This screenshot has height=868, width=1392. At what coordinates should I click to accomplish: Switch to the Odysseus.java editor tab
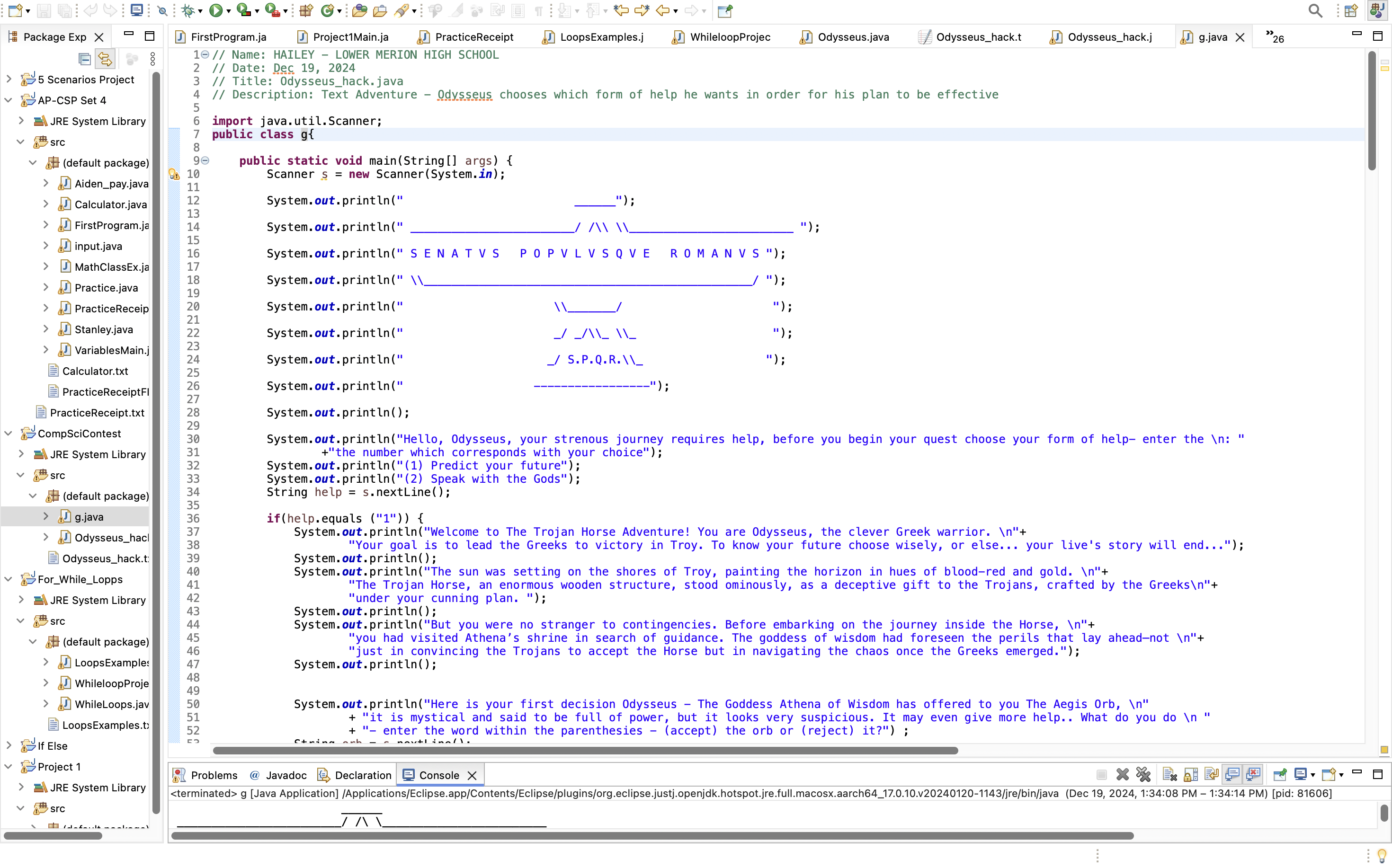pyautogui.click(x=852, y=37)
